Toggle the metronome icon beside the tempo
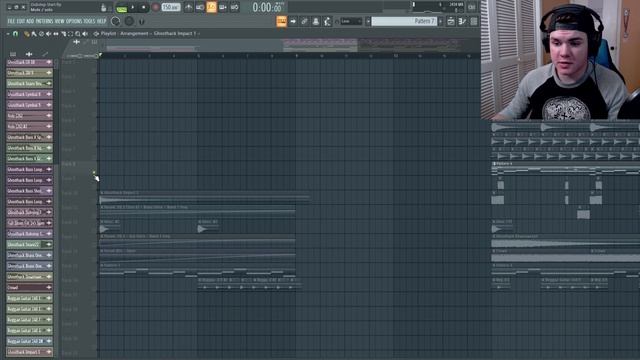This screenshot has width=640, height=360. [188, 7]
